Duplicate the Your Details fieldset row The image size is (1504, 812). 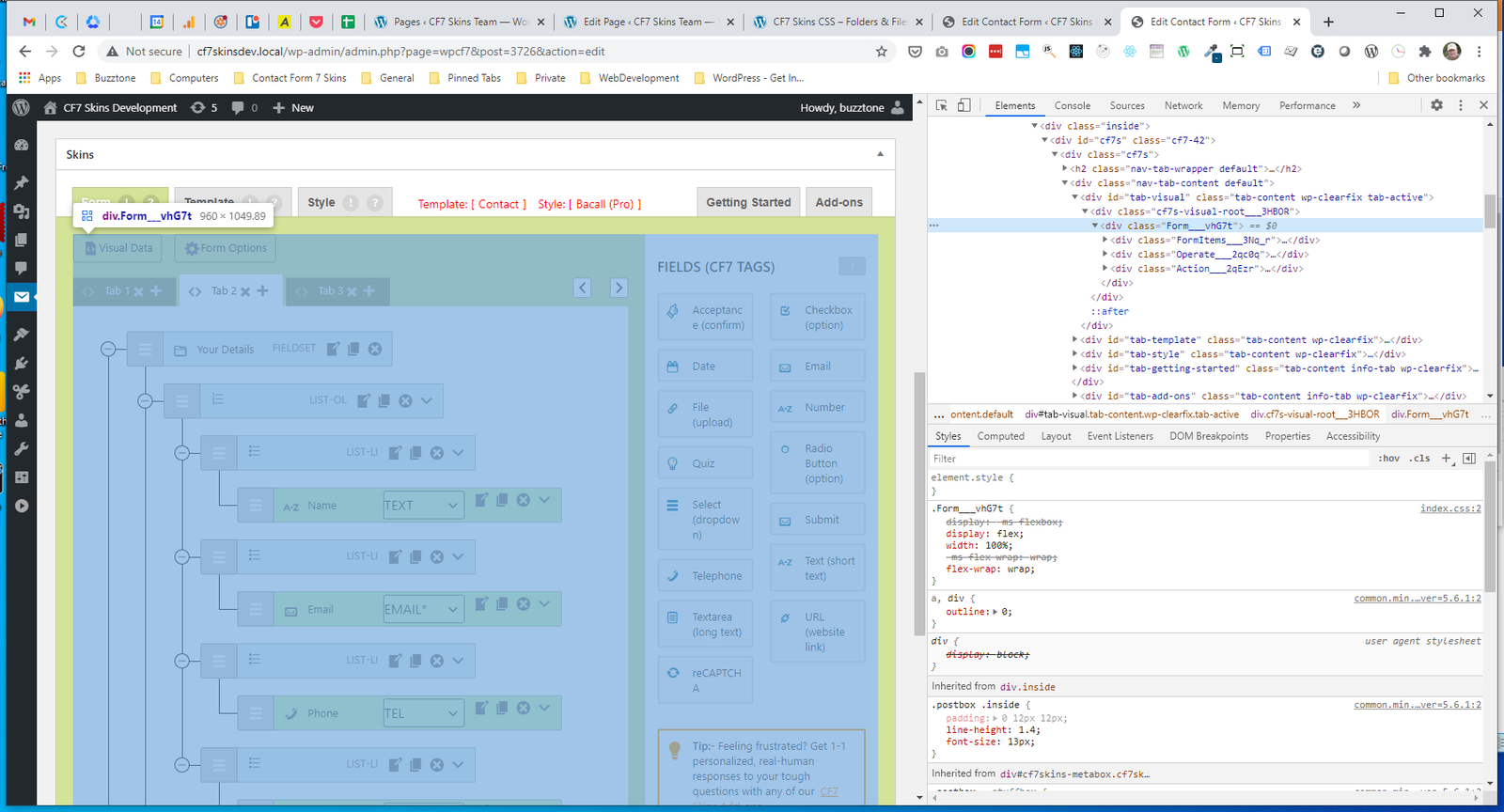(353, 349)
